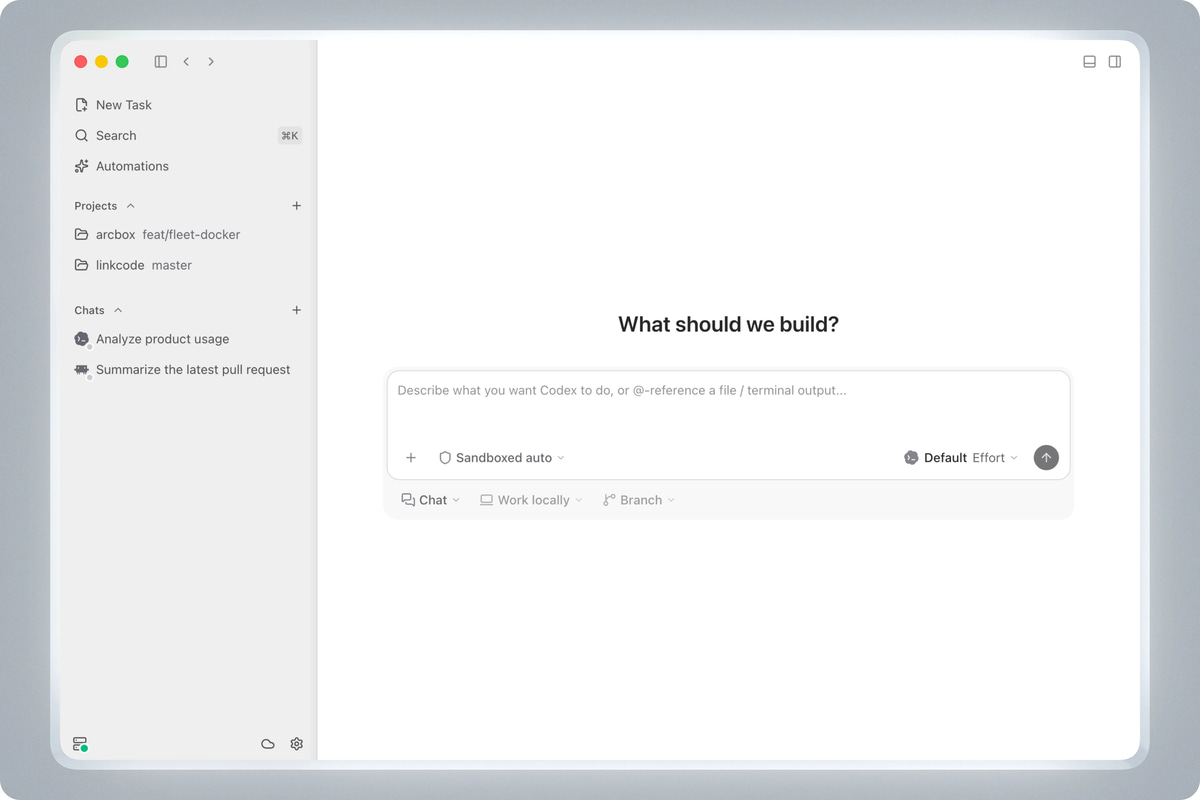Toggle the bottom panel layout icon

(x=1090, y=62)
